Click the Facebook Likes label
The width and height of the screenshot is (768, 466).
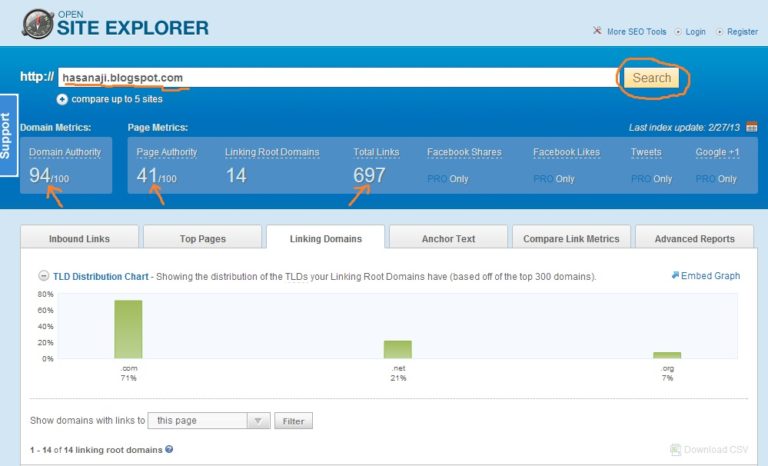(x=566, y=152)
